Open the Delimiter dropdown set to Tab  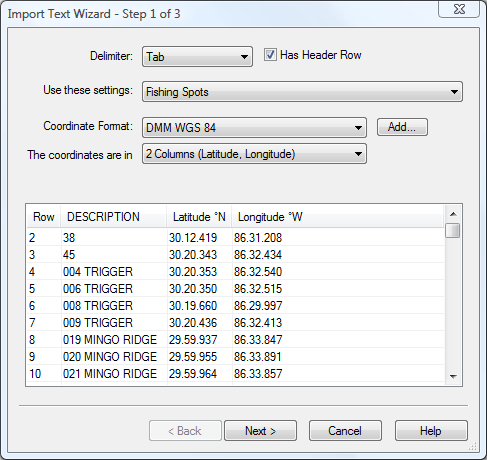[x=197, y=57]
